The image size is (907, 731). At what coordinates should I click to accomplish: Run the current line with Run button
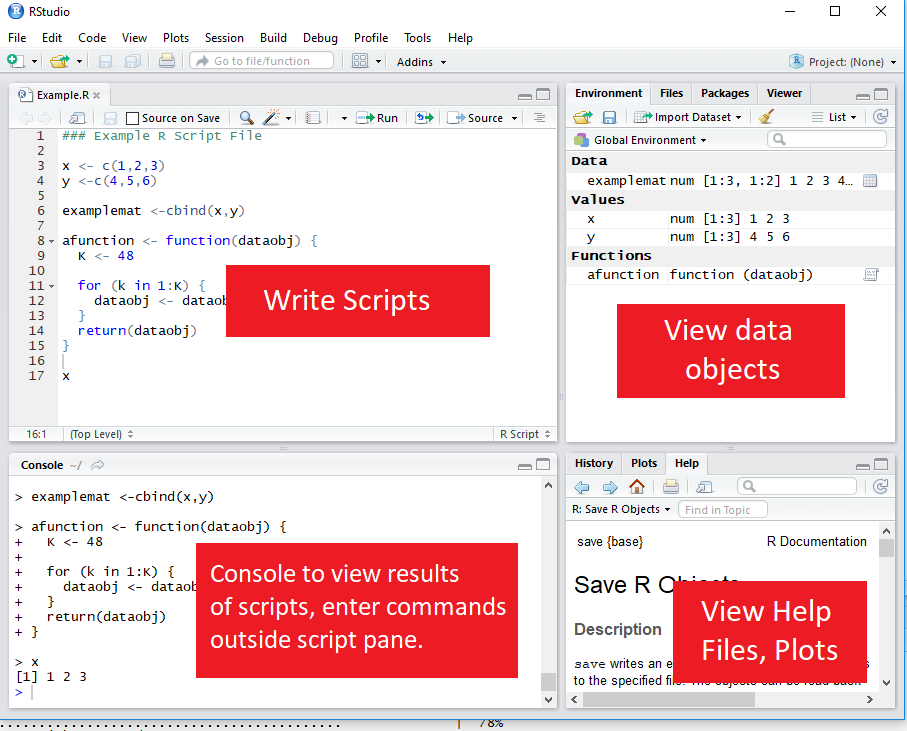[x=377, y=118]
